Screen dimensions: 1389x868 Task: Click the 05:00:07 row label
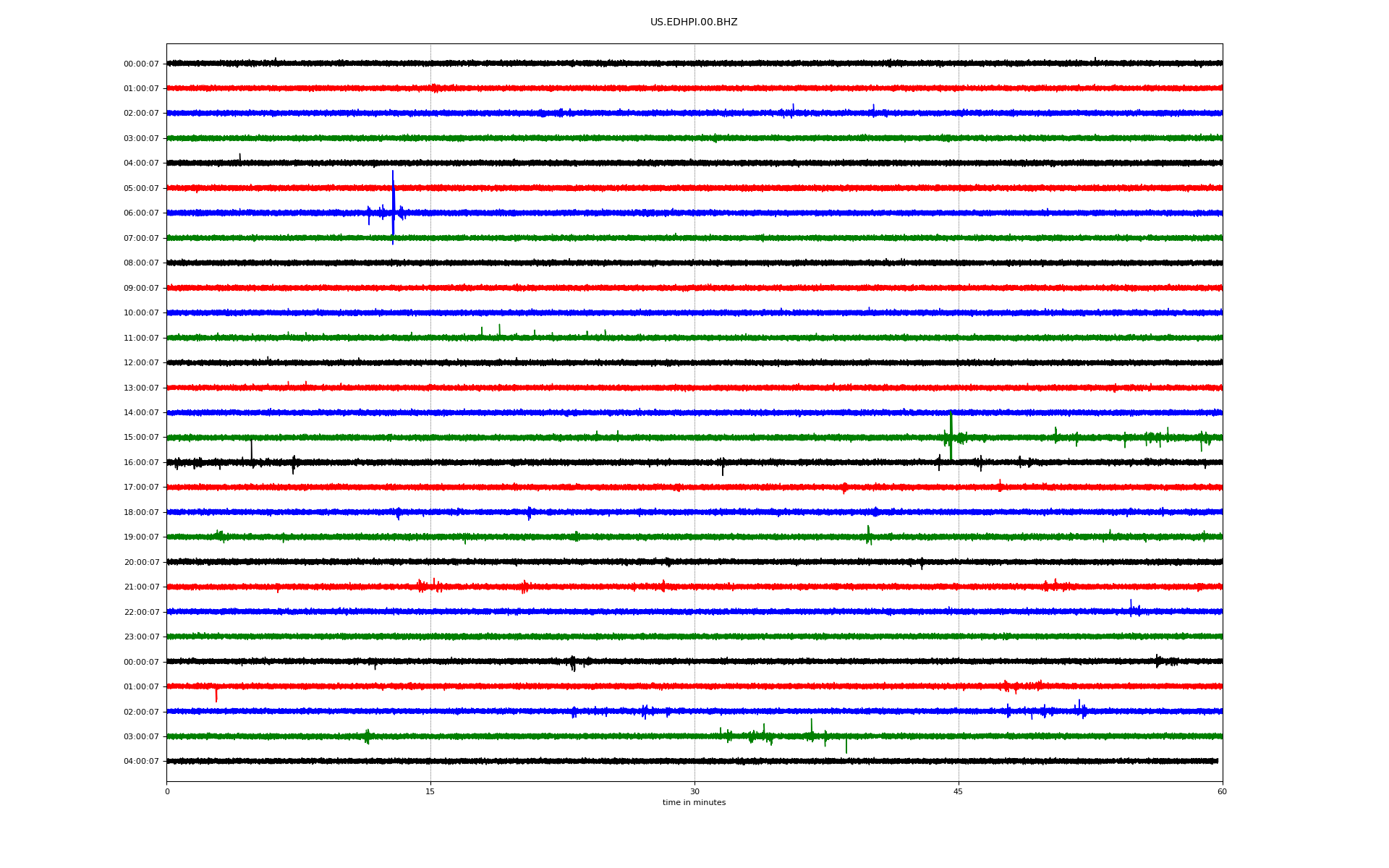141,189
